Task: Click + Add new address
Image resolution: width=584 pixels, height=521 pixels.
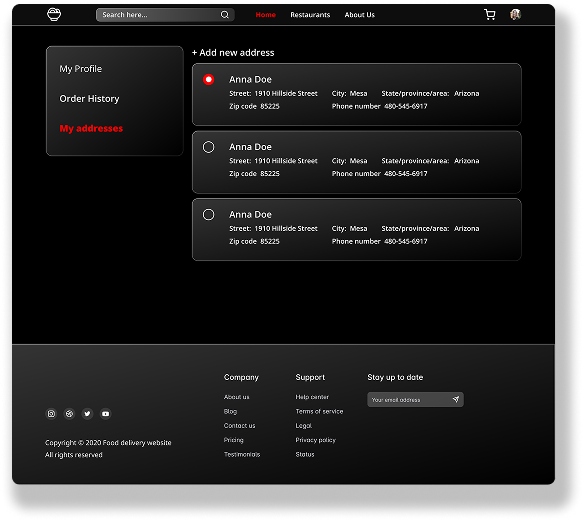Action: (x=233, y=53)
